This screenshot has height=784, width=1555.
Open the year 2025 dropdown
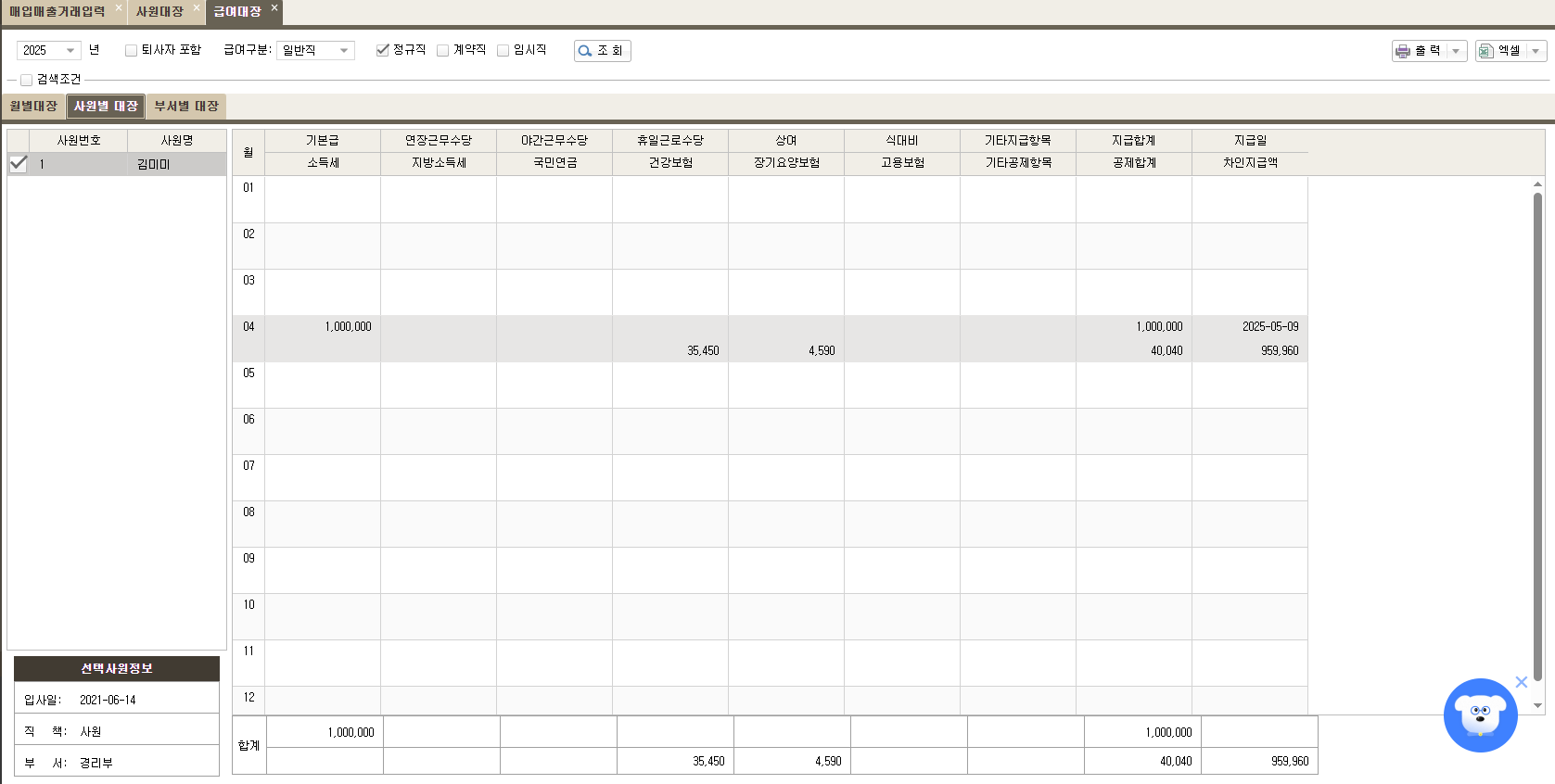[x=70, y=51]
